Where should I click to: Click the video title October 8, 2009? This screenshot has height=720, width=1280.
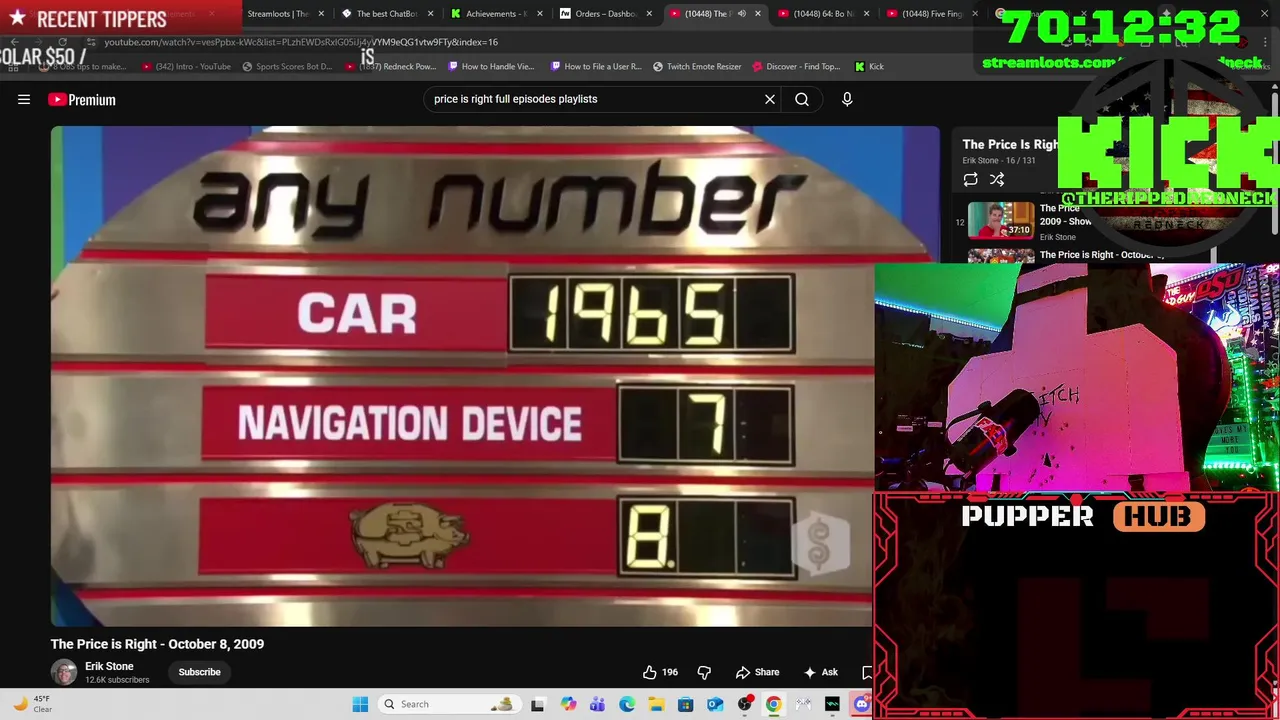pyautogui.click(x=157, y=644)
